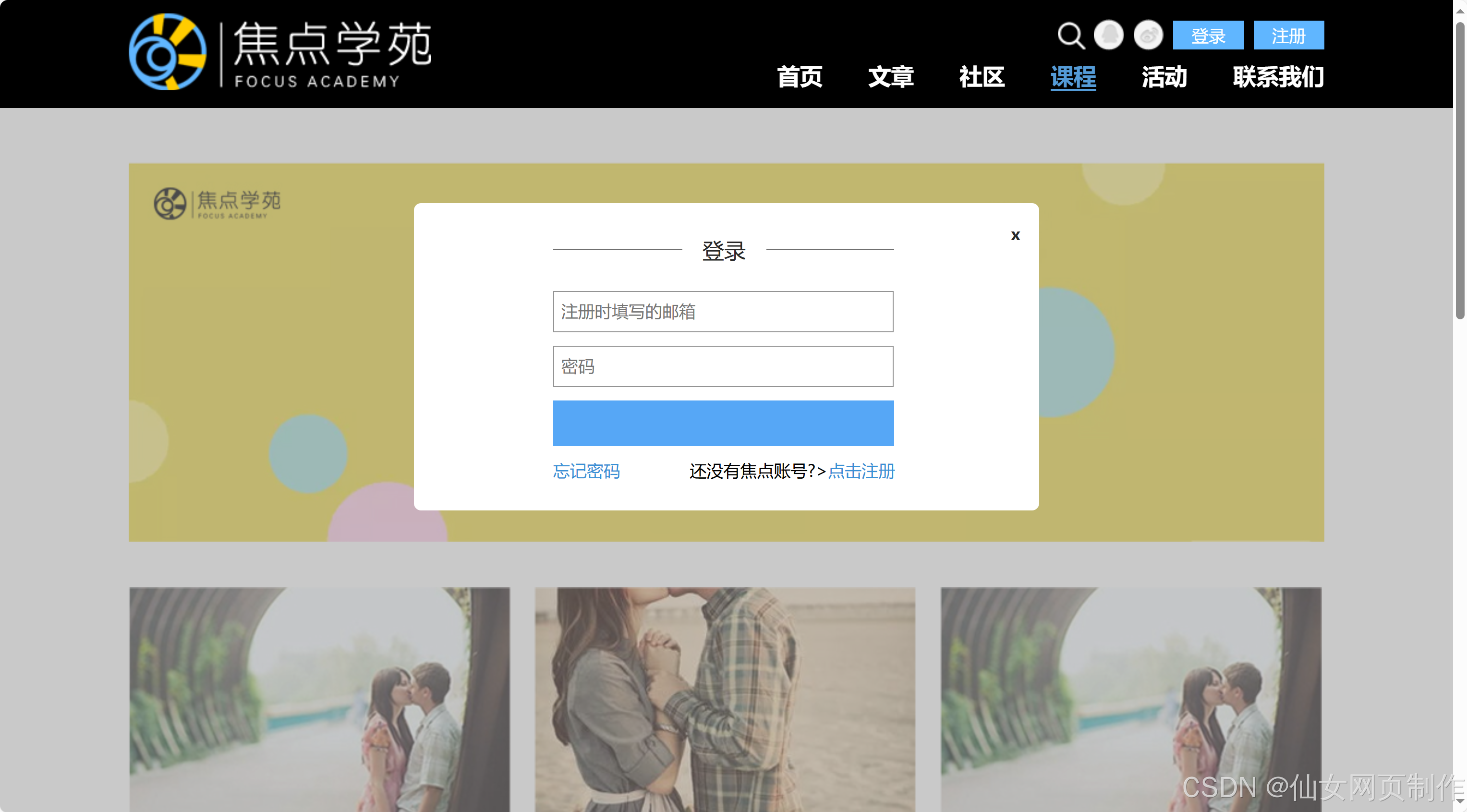Close the login dialog with the x
Screen dimensions: 1467x812
[1015, 236]
